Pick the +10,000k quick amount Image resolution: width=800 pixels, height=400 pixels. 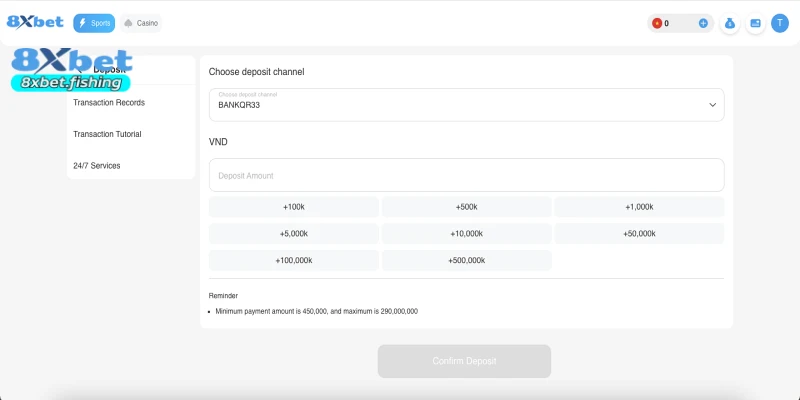[x=466, y=234]
